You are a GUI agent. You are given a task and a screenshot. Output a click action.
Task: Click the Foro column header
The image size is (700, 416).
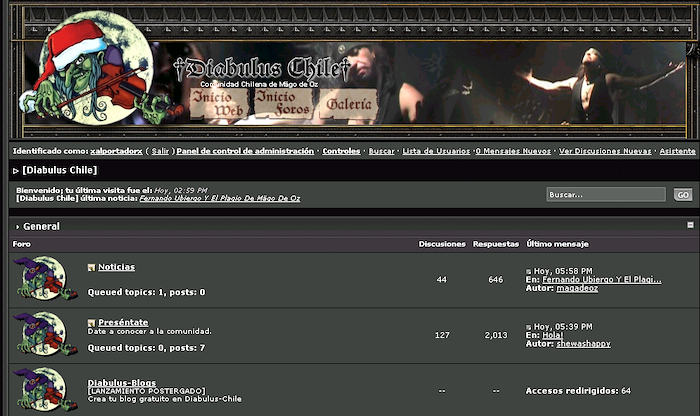tap(21, 244)
